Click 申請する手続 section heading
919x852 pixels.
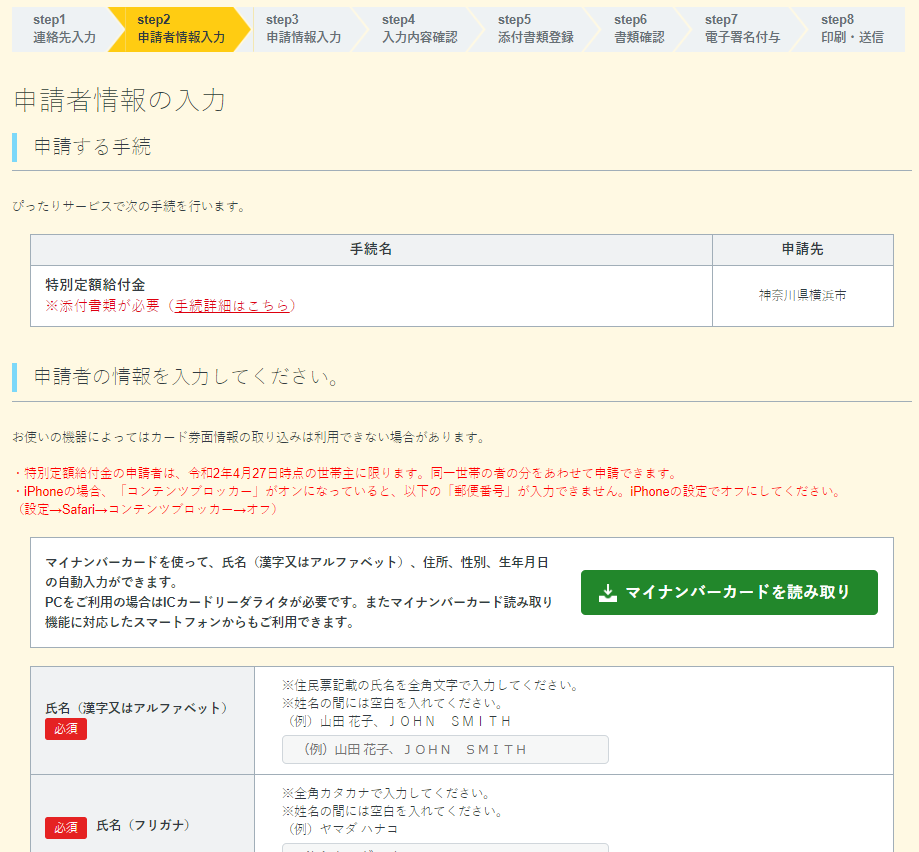[x=93, y=146]
